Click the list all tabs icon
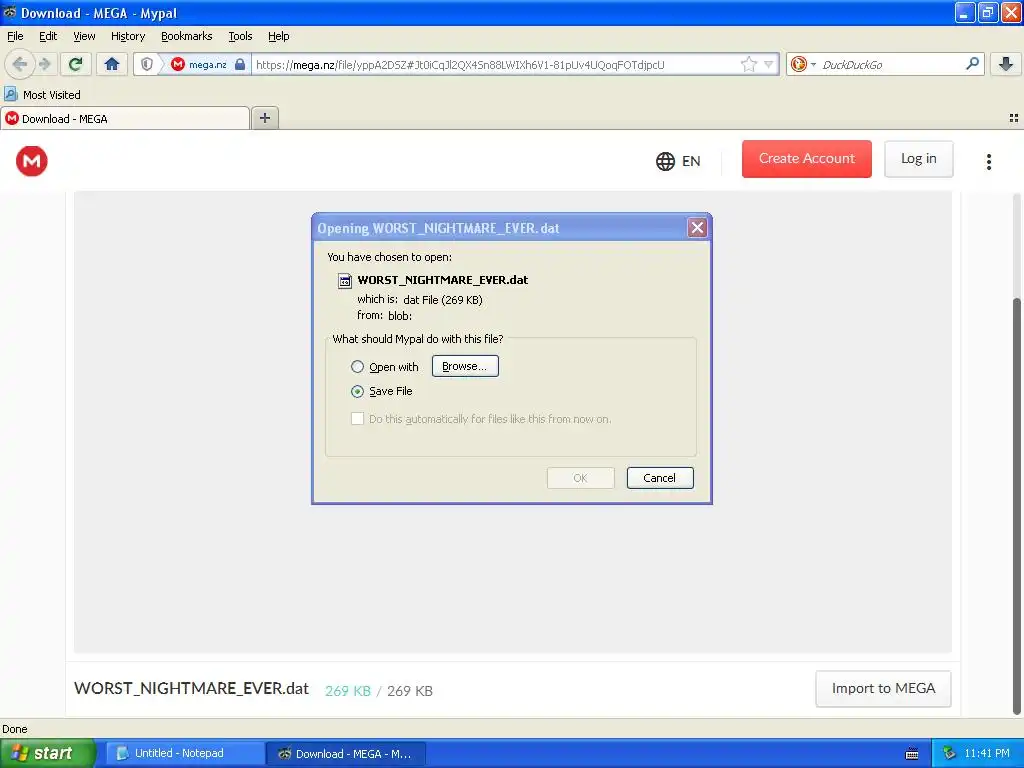This screenshot has width=1024, height=768. coord(1014,118)
